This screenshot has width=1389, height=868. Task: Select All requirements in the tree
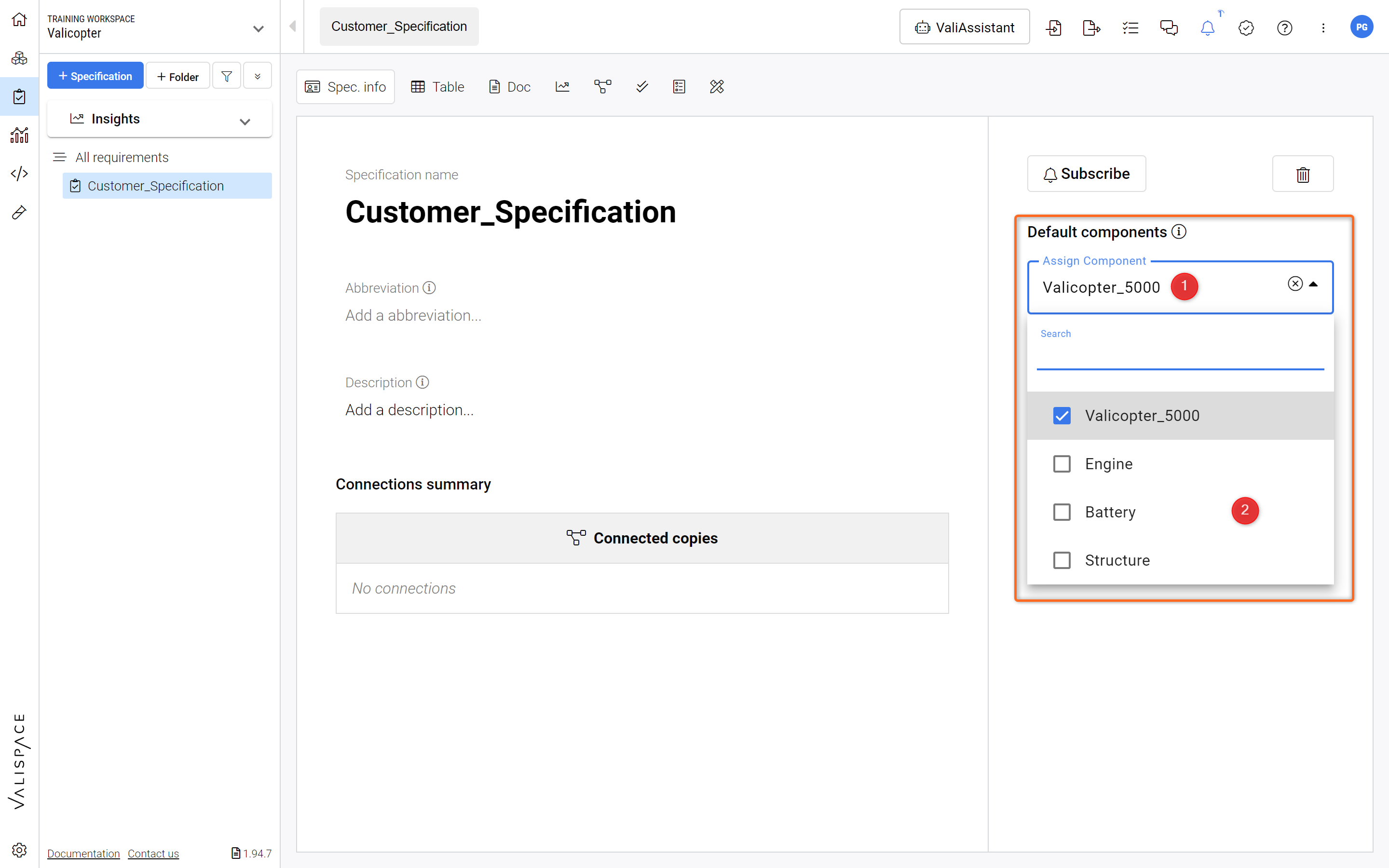[x=122, y=157]
